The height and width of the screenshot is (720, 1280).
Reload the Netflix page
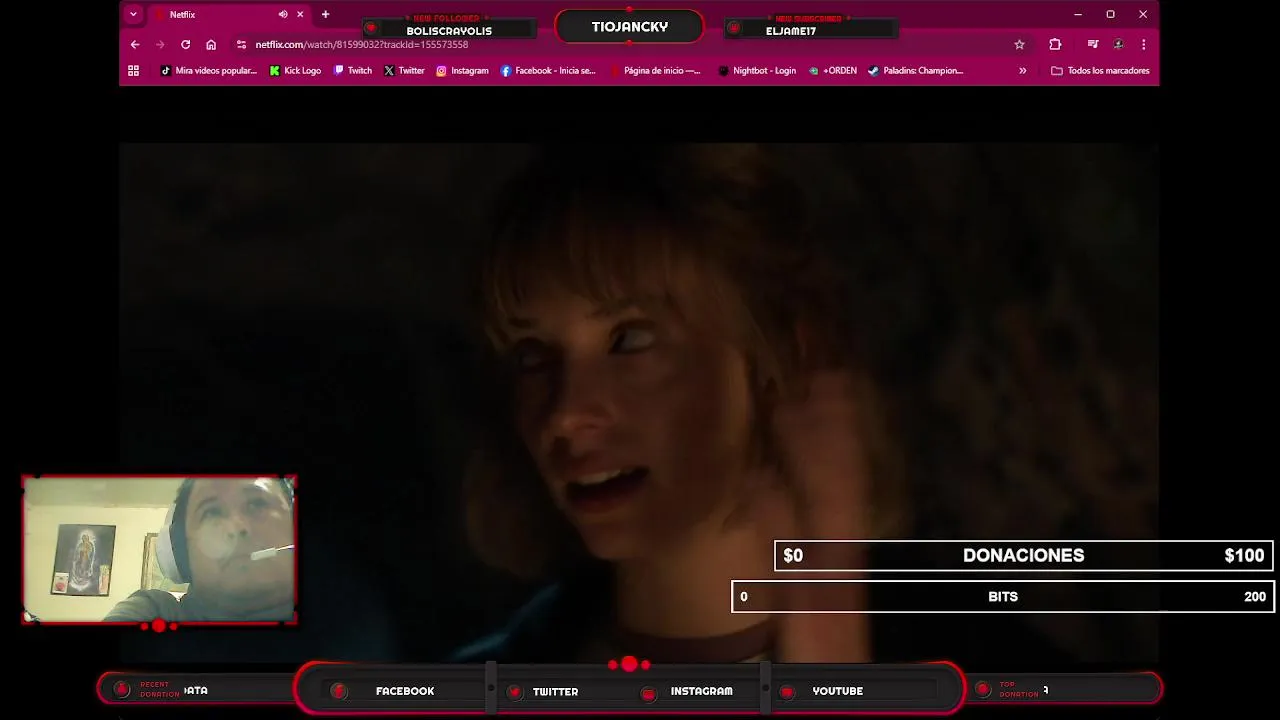(185, 44)
